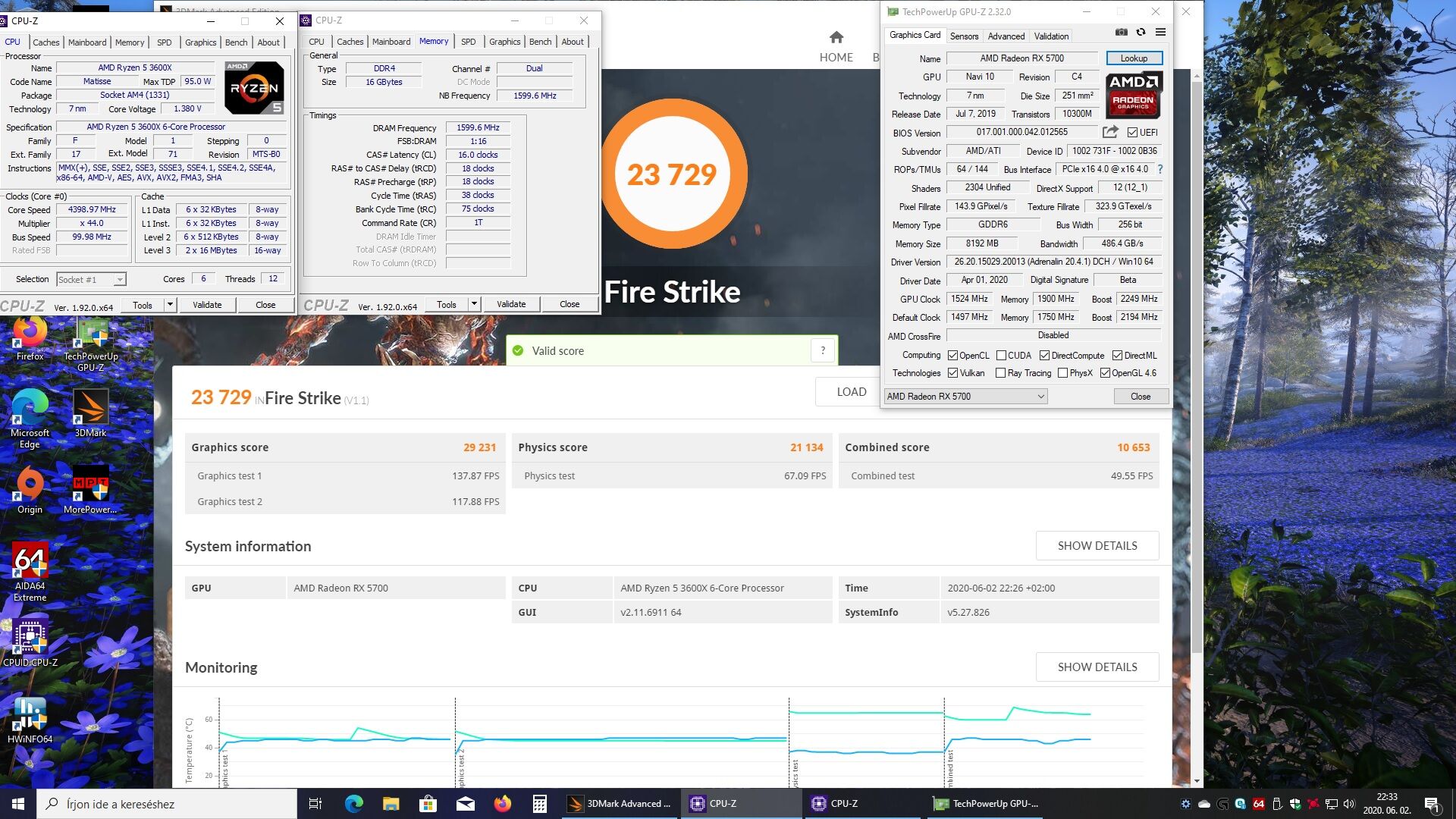Open the Windows Start menu

18,804
